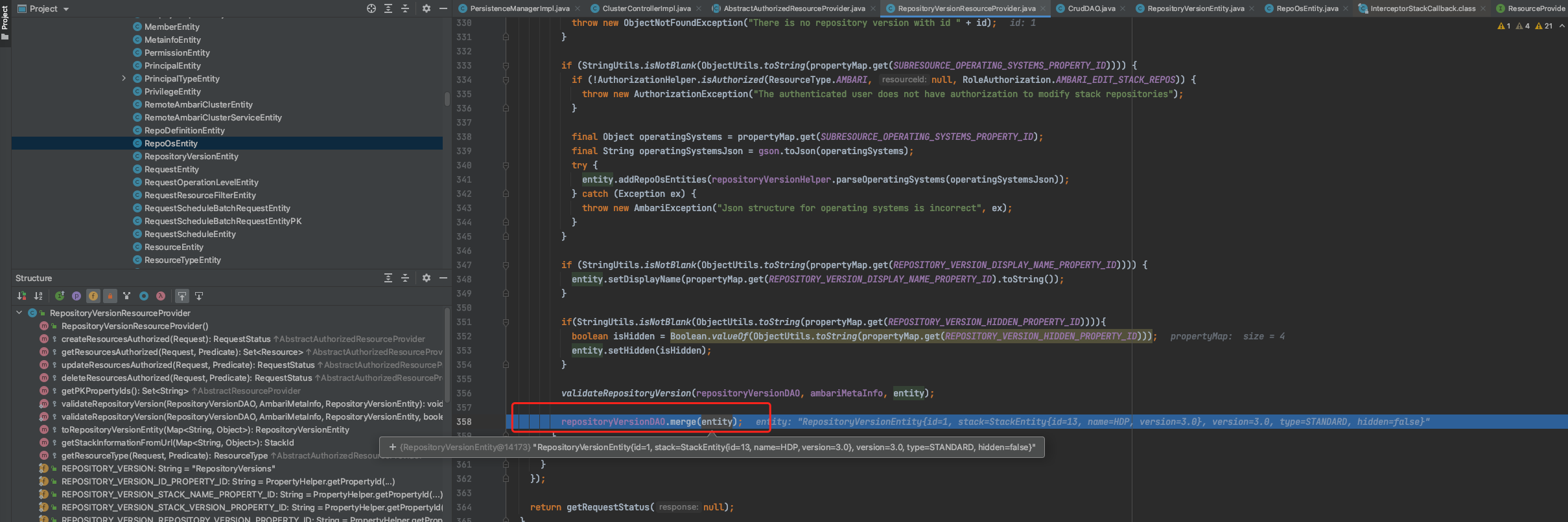The image size is (1568, 522).
Task: Open Project panel settings gear
Action: pyautogui.click(x=427, y=8)
